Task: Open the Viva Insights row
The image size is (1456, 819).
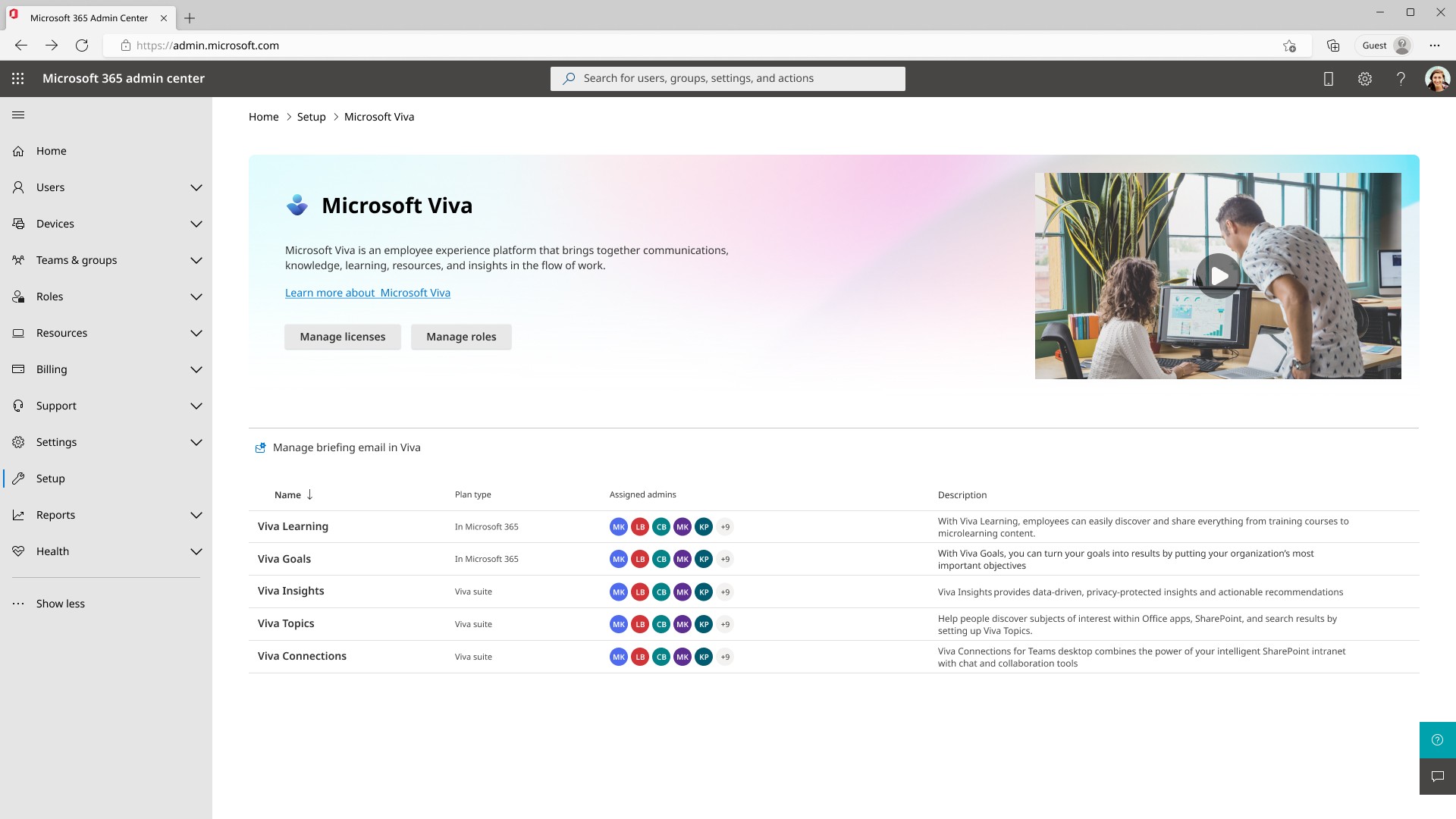Action: (x=290, y=591)
